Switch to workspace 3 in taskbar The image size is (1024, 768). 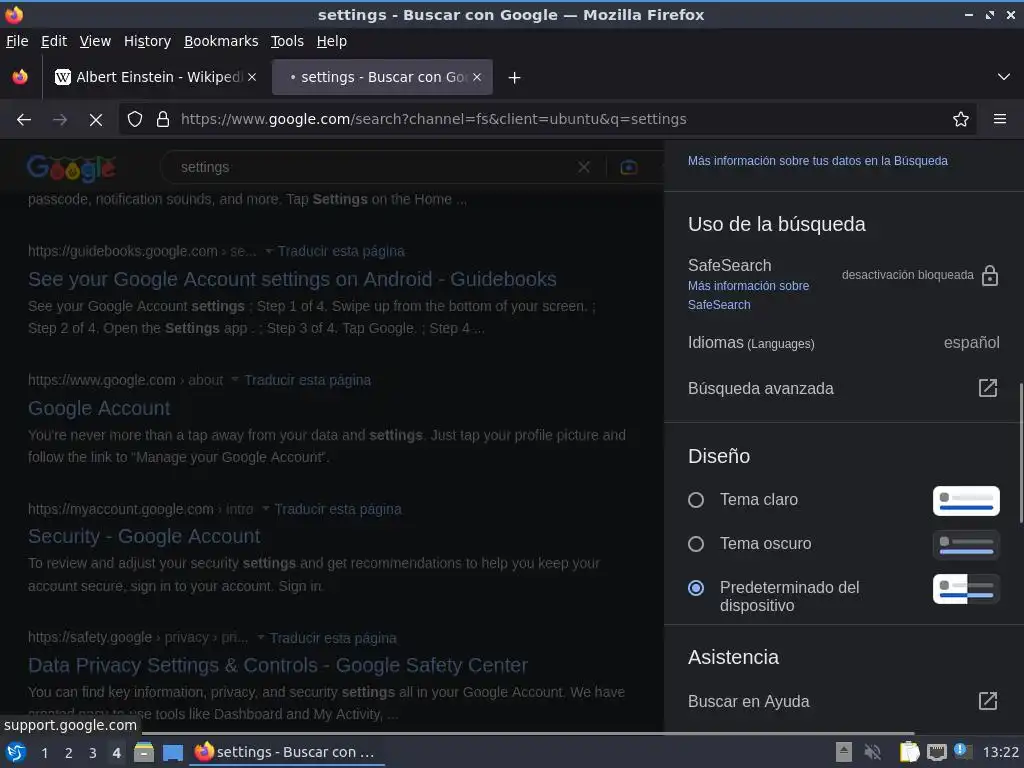(x=93, y=753)
